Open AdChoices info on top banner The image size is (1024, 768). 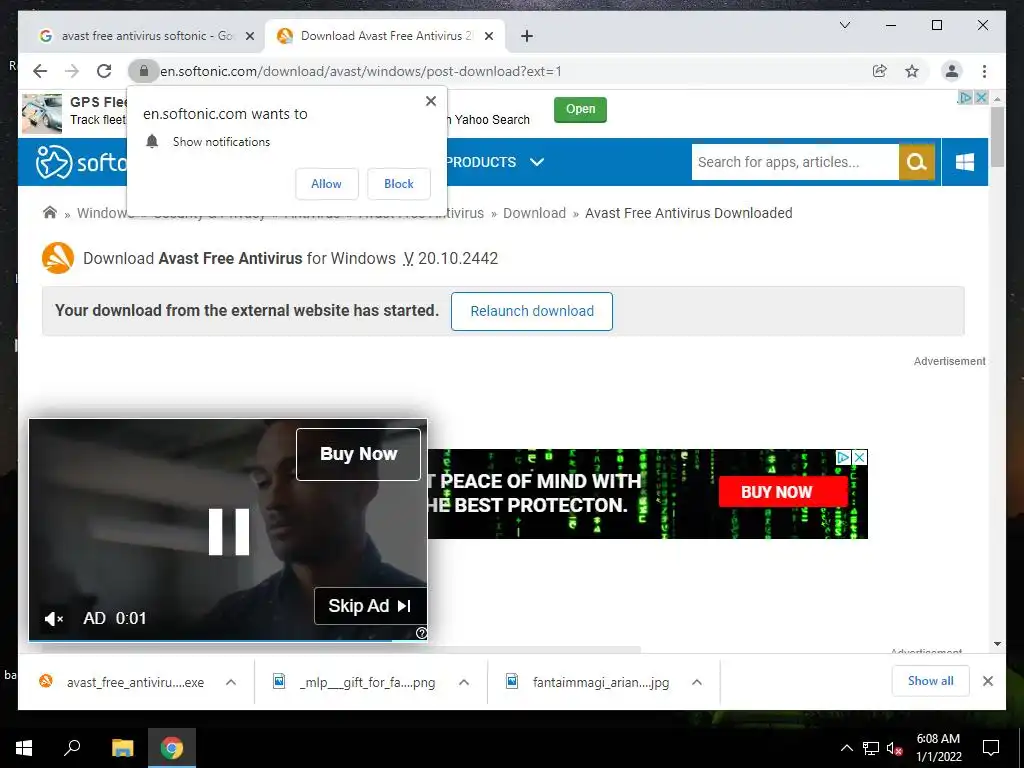pos(965,97)
